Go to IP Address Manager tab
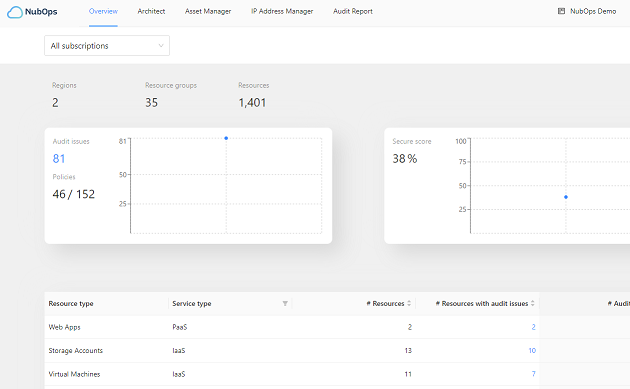 pos(282,11)
